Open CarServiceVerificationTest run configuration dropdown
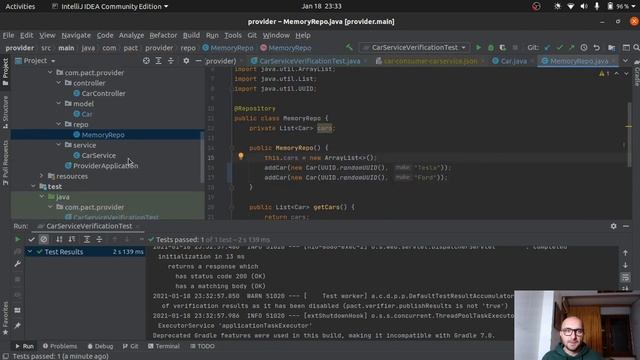Viewport: 640px width, 360px height. click(414, 48)
